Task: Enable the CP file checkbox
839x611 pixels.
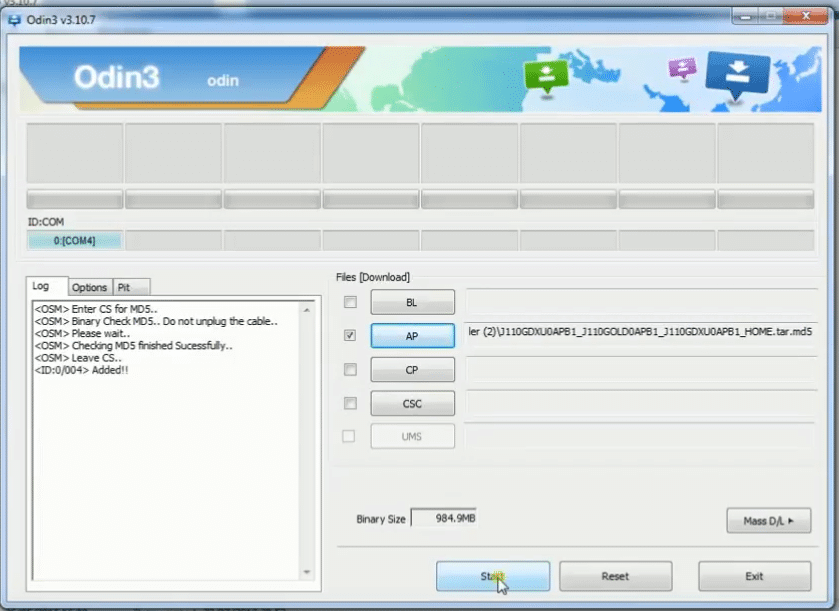Action: click(350, 369)
